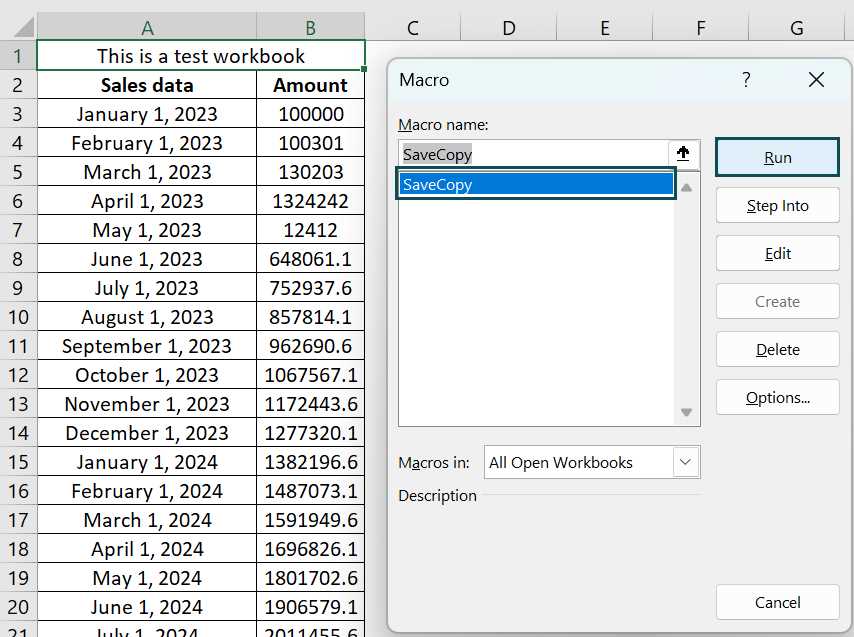Click amount cell 752937.6
Viewport: 854px width, 637px height.
310,288
